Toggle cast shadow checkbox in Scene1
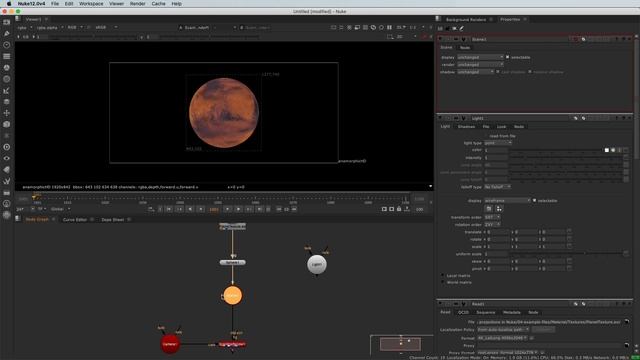This screenshot has width=640, height=360. point(498,72)
